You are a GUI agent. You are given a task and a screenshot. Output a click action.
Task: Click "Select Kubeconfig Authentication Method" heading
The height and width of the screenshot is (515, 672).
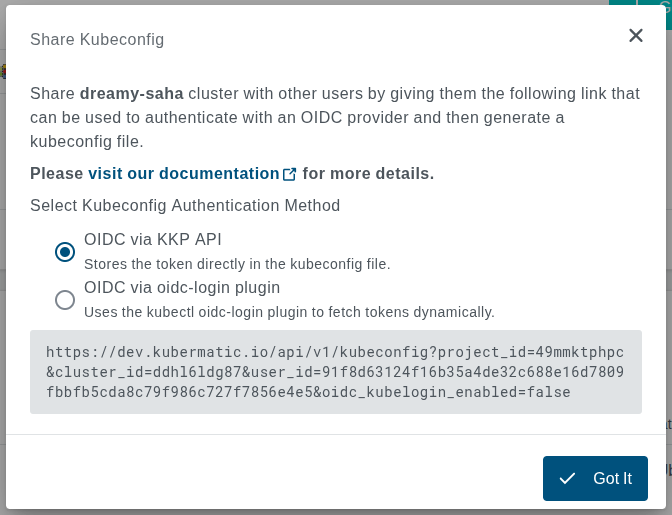[x=185, y=205]
